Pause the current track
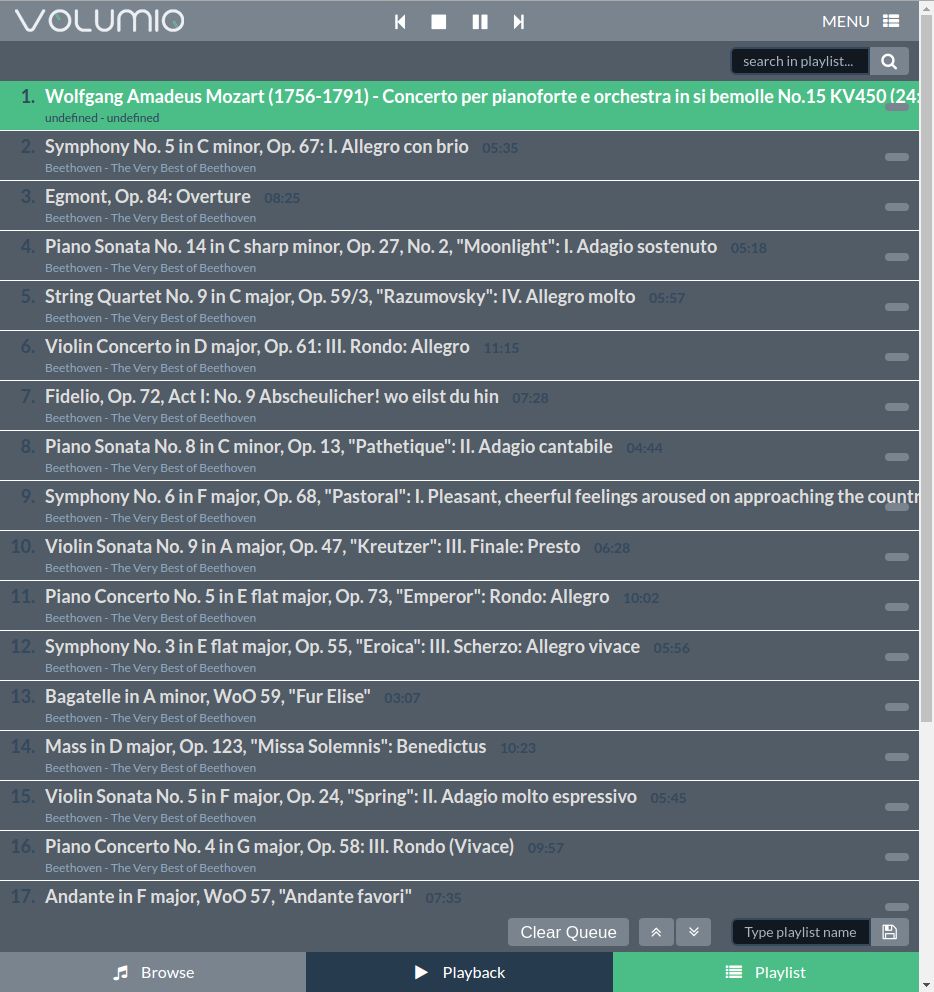 (480, 22)
